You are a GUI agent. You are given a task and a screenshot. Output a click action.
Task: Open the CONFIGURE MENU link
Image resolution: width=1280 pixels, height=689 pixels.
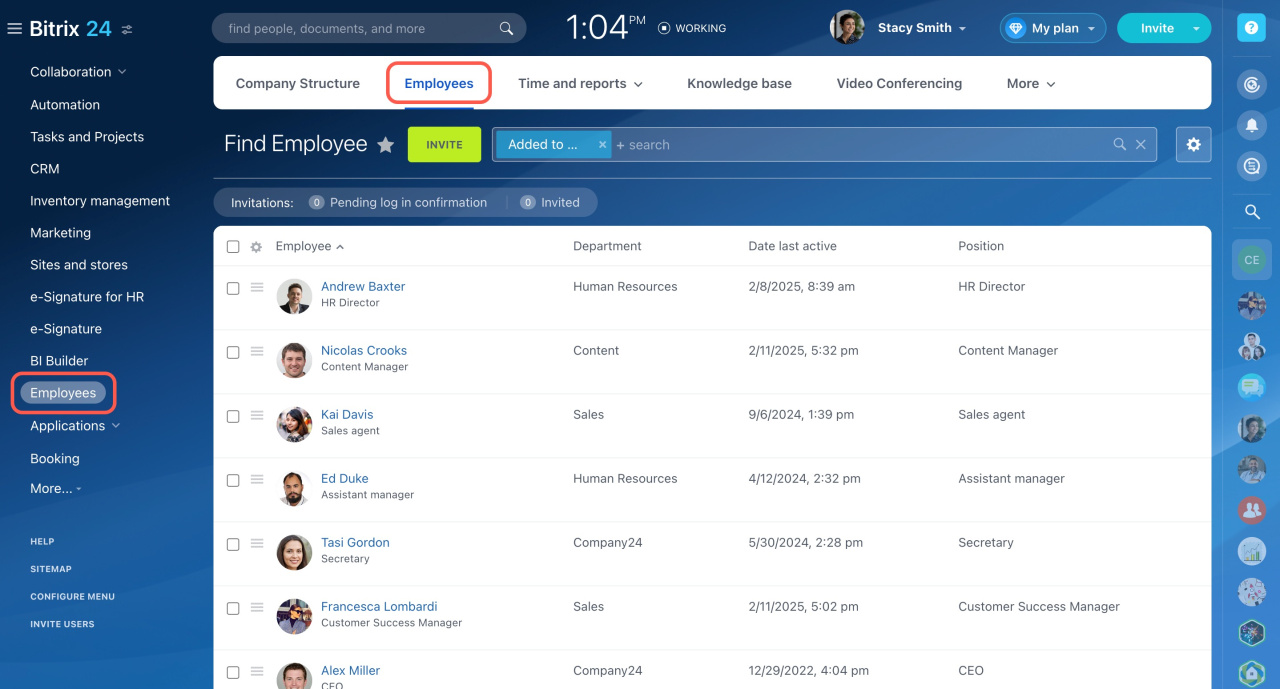(x=72, y=597)
